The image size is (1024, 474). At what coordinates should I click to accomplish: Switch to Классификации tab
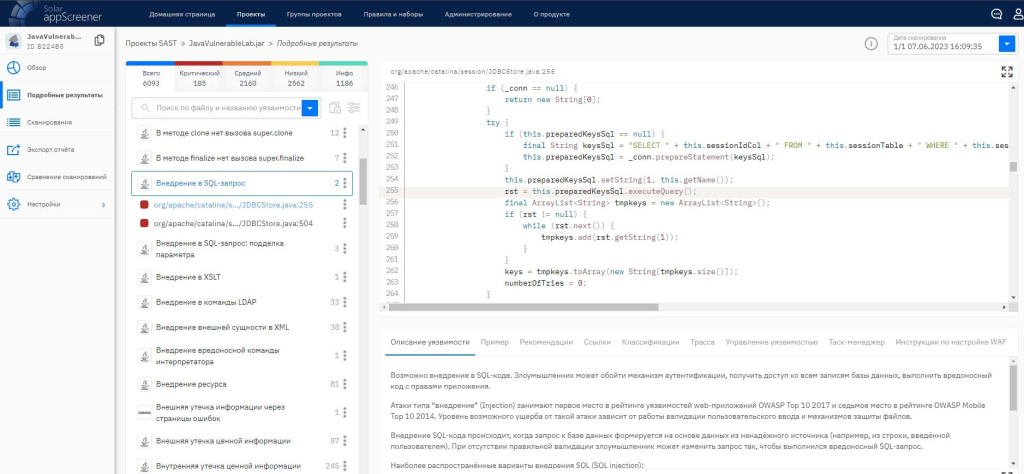[650, 342]
